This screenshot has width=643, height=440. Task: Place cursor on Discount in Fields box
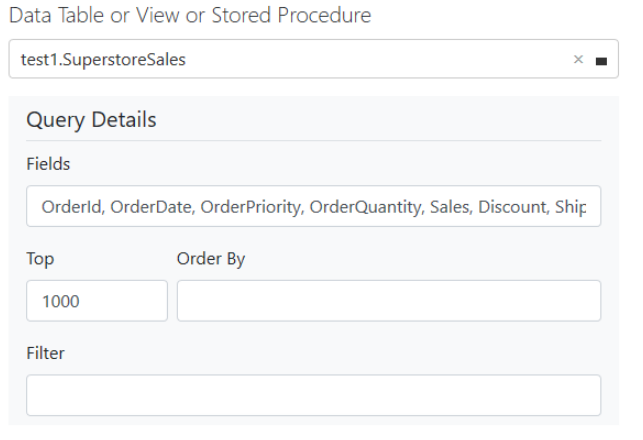(x=513, y=207)
